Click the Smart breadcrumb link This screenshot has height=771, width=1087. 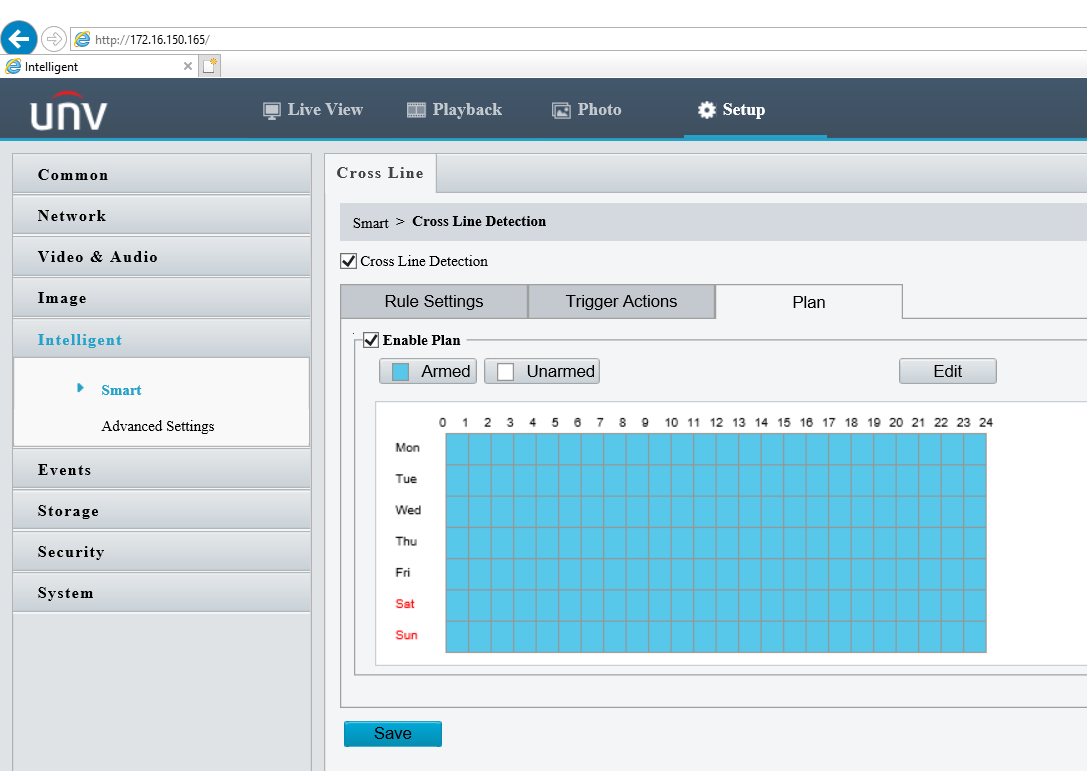370,223
